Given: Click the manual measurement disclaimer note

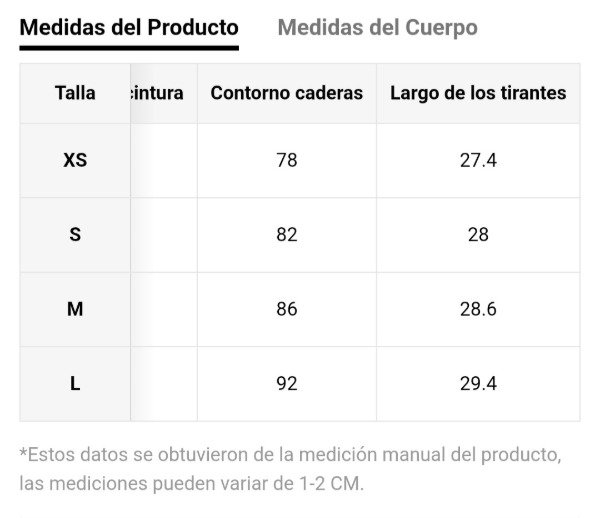Looking at the screenshot, I should [x=290, y=469].
